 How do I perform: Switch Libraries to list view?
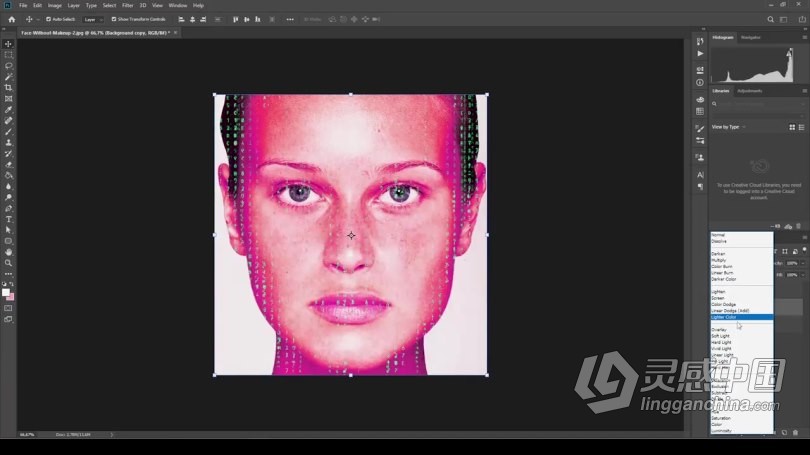[x=801, y=127]
